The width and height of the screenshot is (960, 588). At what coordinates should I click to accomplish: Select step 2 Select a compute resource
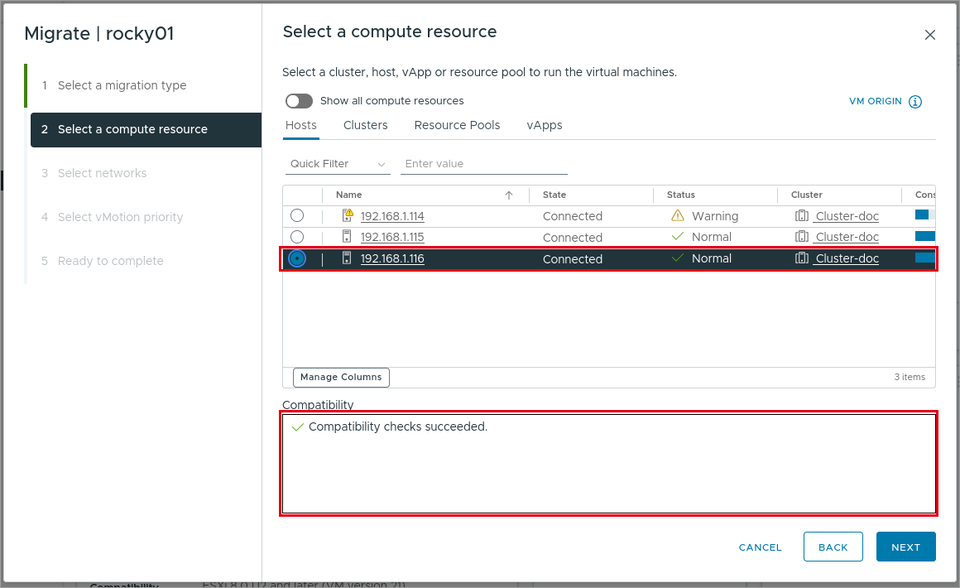tap(146, 129)
